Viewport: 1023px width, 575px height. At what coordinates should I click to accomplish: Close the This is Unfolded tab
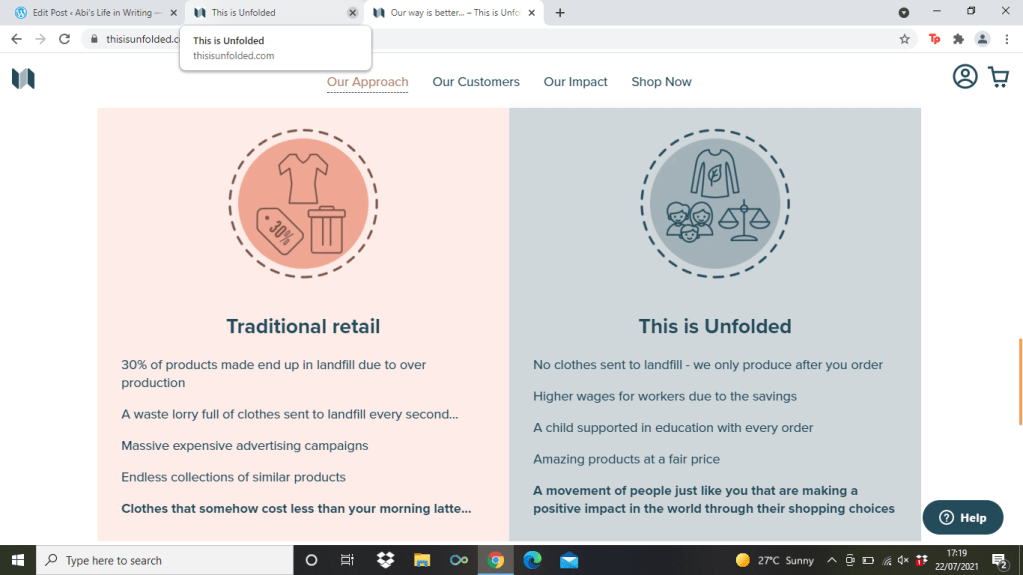(352, 13)
